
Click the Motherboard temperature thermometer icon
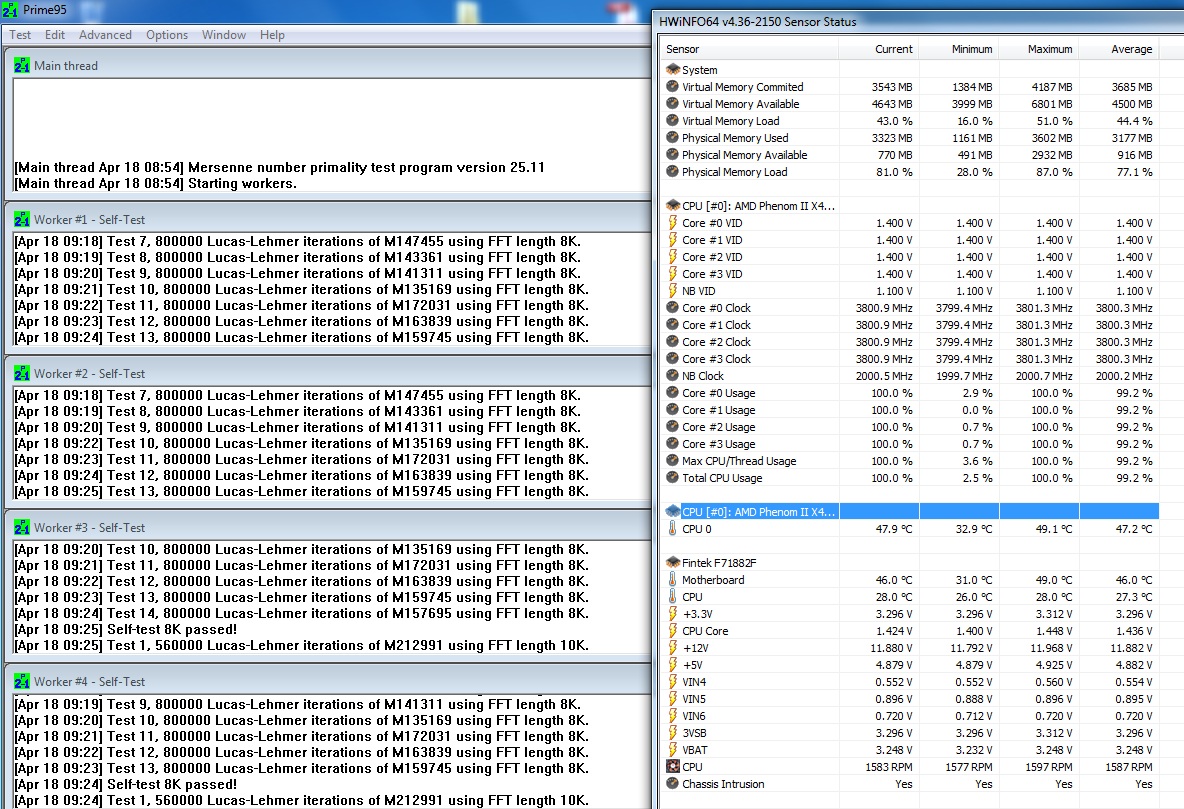tap(673, 579)
